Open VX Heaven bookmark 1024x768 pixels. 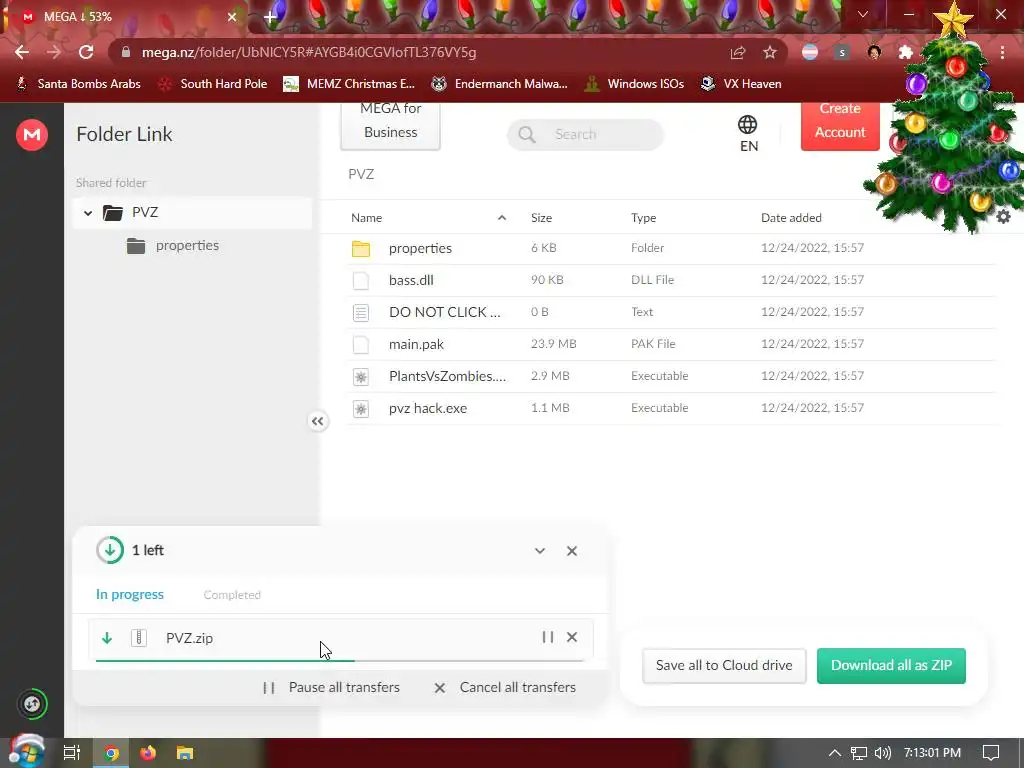pyautogui.click(x=741, y=84)
